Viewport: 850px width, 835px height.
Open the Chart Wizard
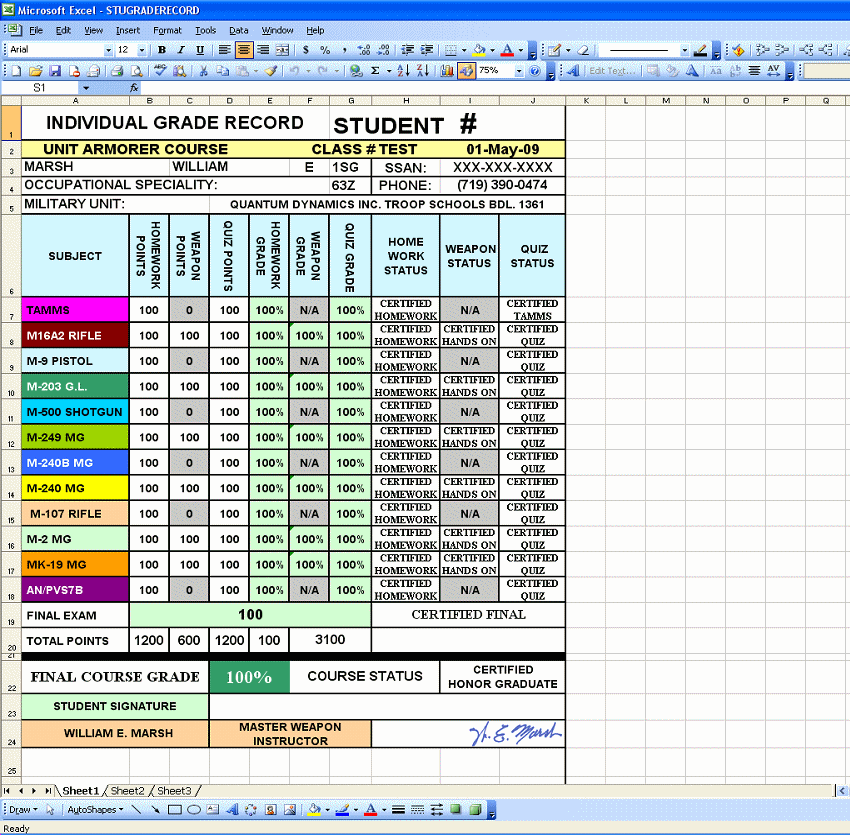click(447, 70)
